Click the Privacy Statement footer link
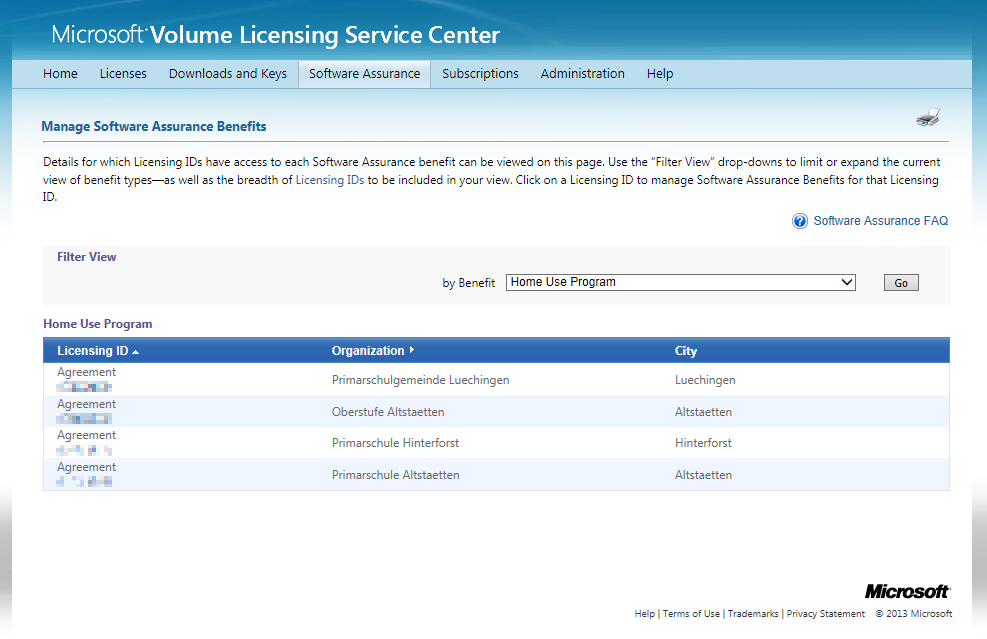The image size is (987, 639). point(825,614)
